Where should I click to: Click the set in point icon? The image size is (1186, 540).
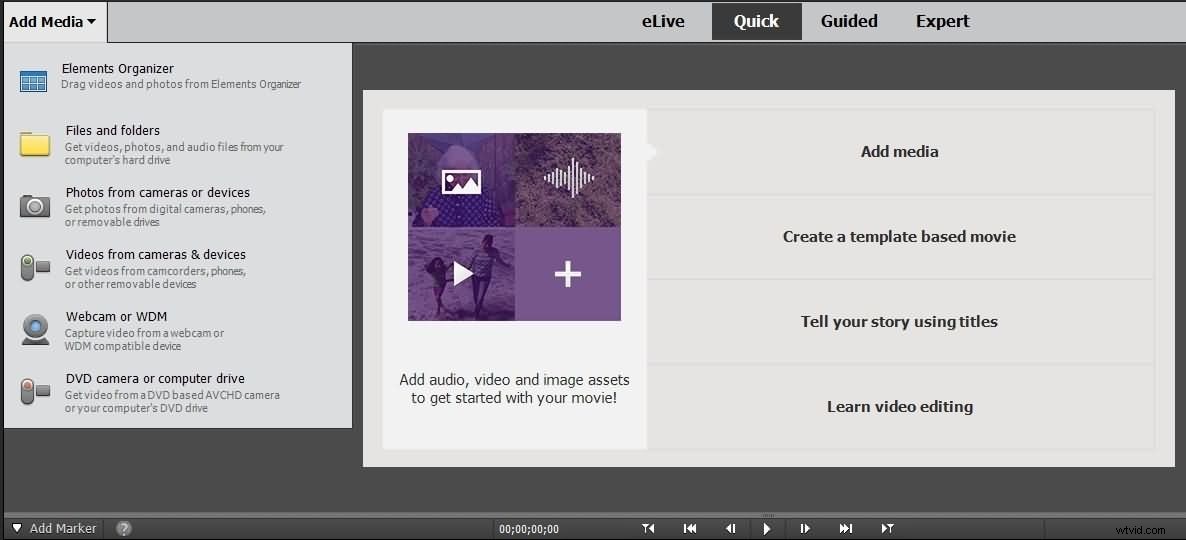[648, 529]
